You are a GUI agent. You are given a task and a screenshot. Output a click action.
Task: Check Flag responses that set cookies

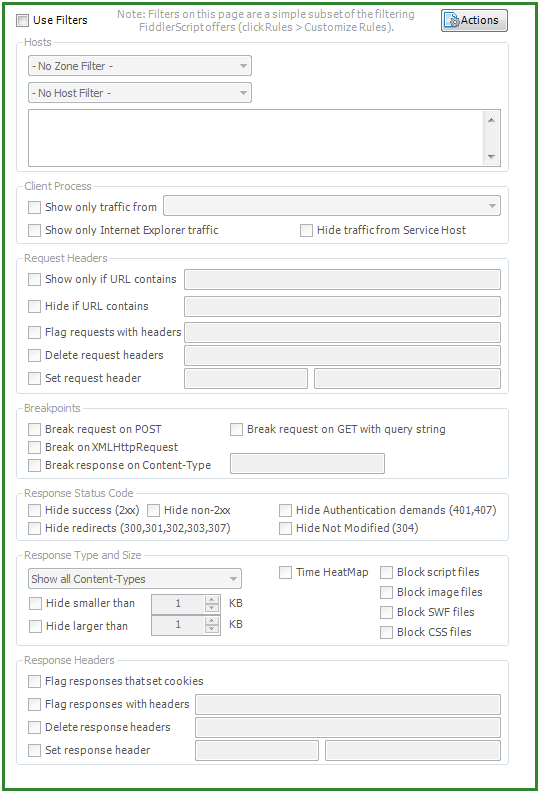click(34, 681)
